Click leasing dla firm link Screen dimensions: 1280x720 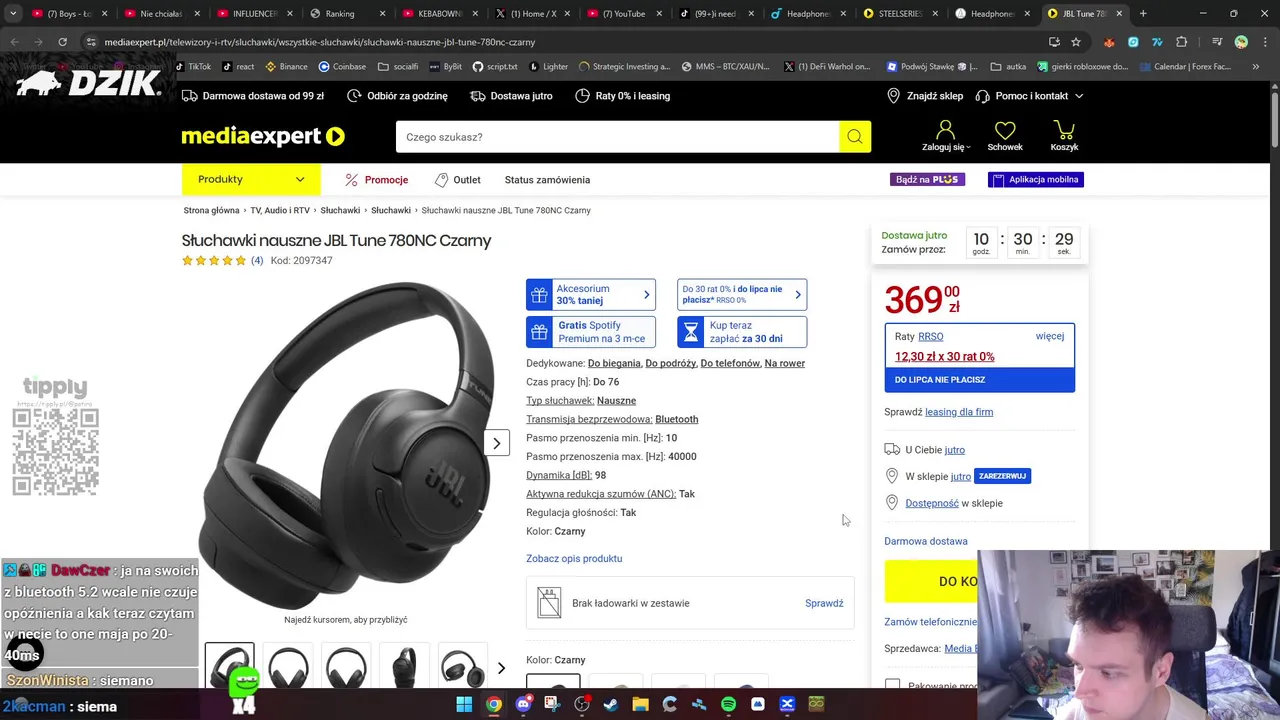(x=959, y=412)
